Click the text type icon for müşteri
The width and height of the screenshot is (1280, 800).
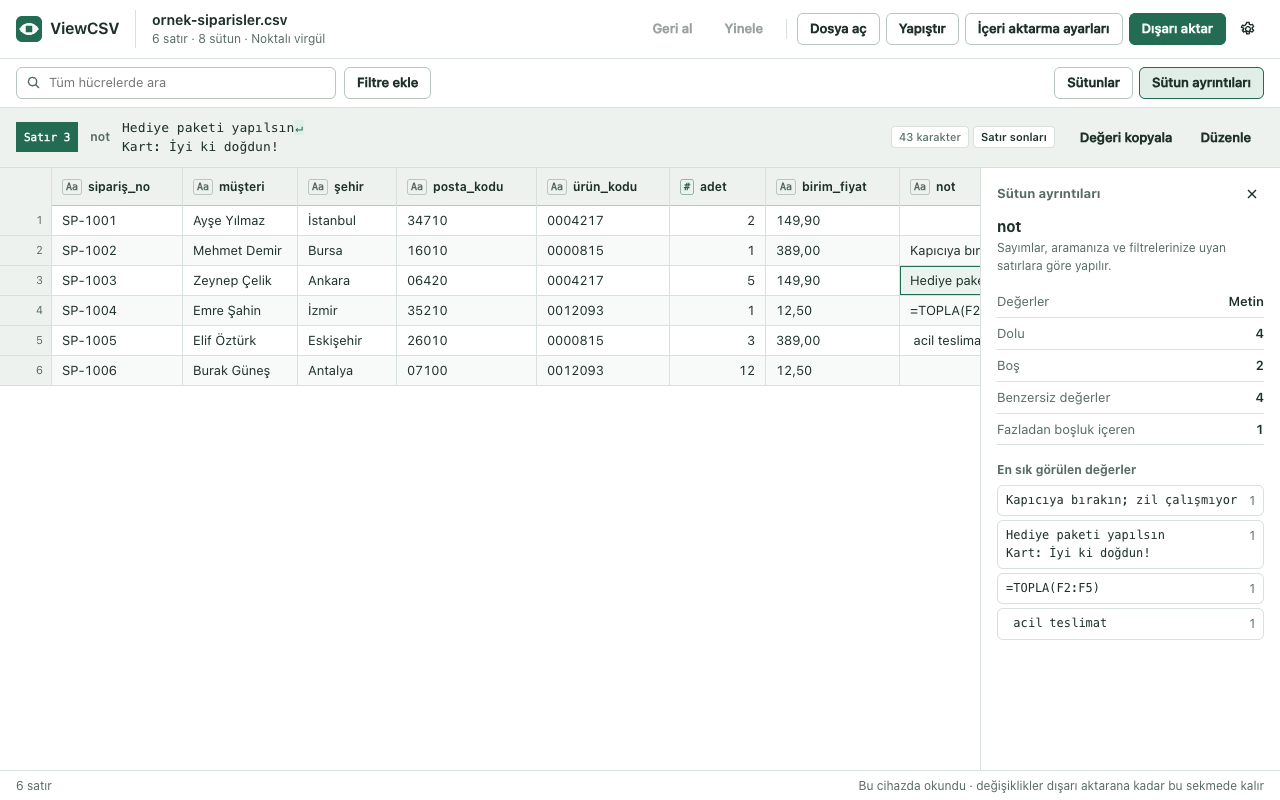pyautogui.click(x=203, y=187)
